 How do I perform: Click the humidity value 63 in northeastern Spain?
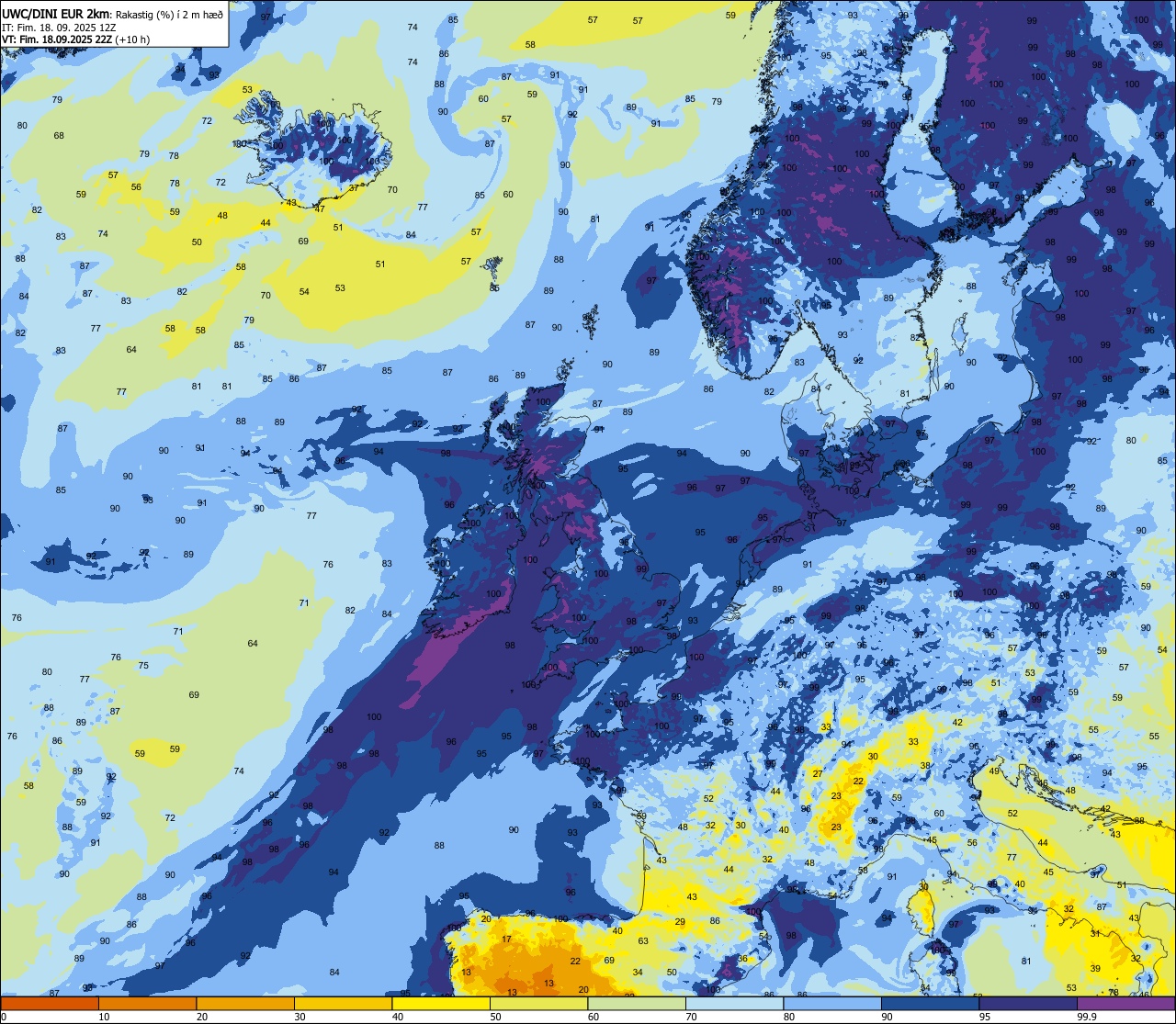[643, 940]
